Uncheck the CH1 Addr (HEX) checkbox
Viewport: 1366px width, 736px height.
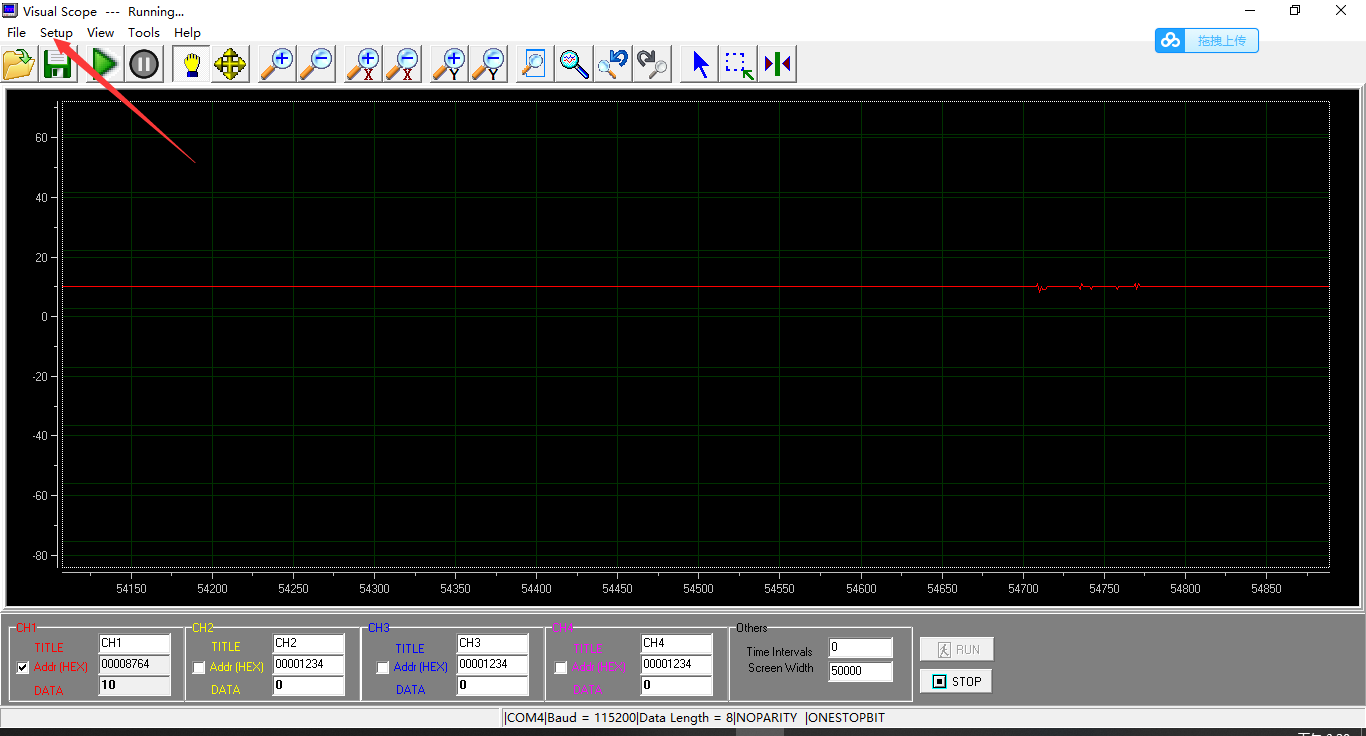tap(22, 667)
